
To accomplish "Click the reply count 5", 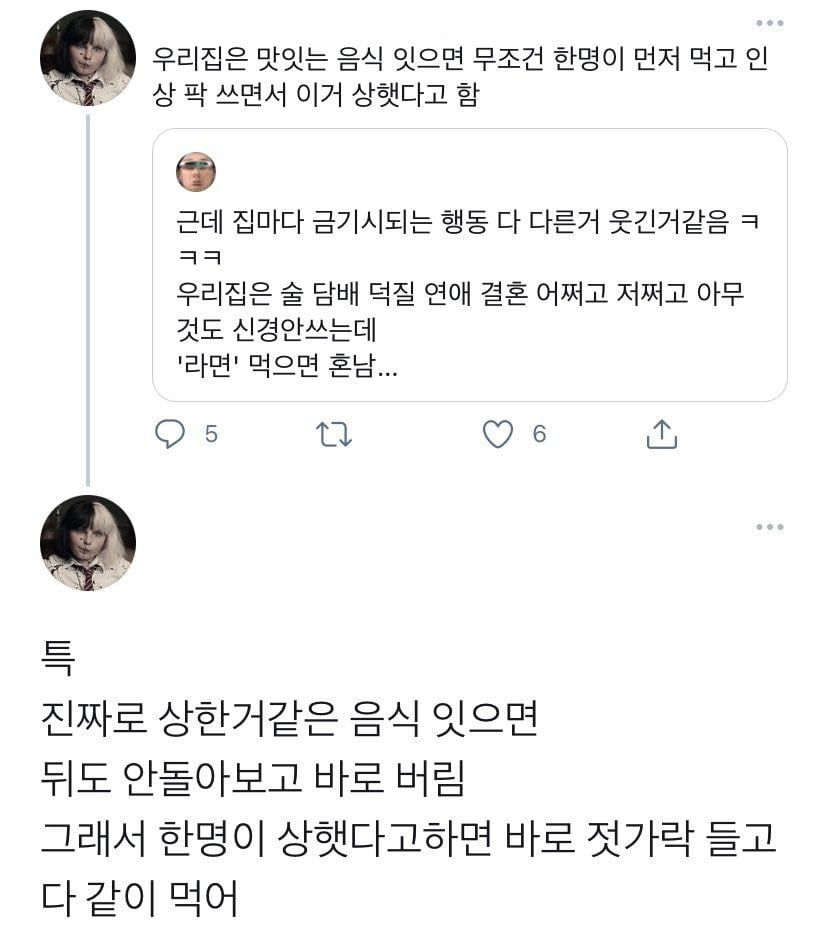I will [x=211, y=434].
